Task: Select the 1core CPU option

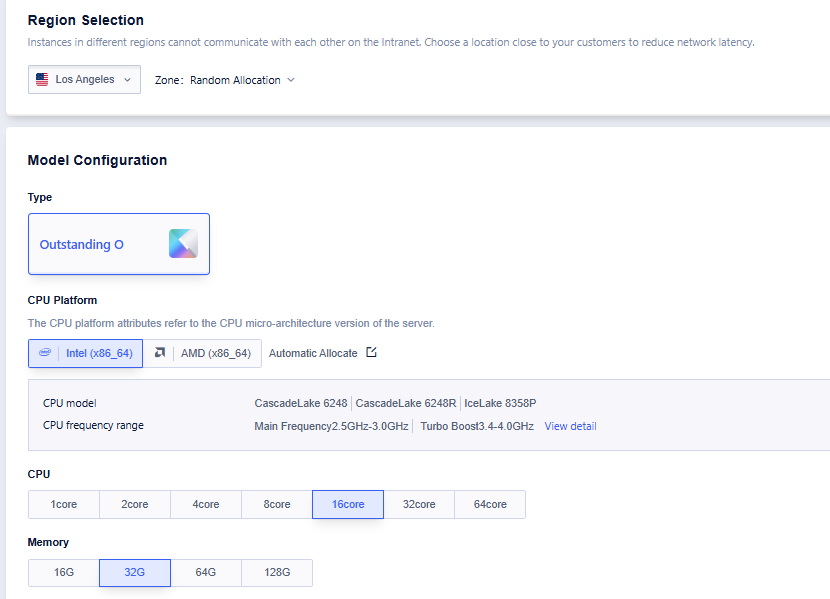Action: coord(63,504)
